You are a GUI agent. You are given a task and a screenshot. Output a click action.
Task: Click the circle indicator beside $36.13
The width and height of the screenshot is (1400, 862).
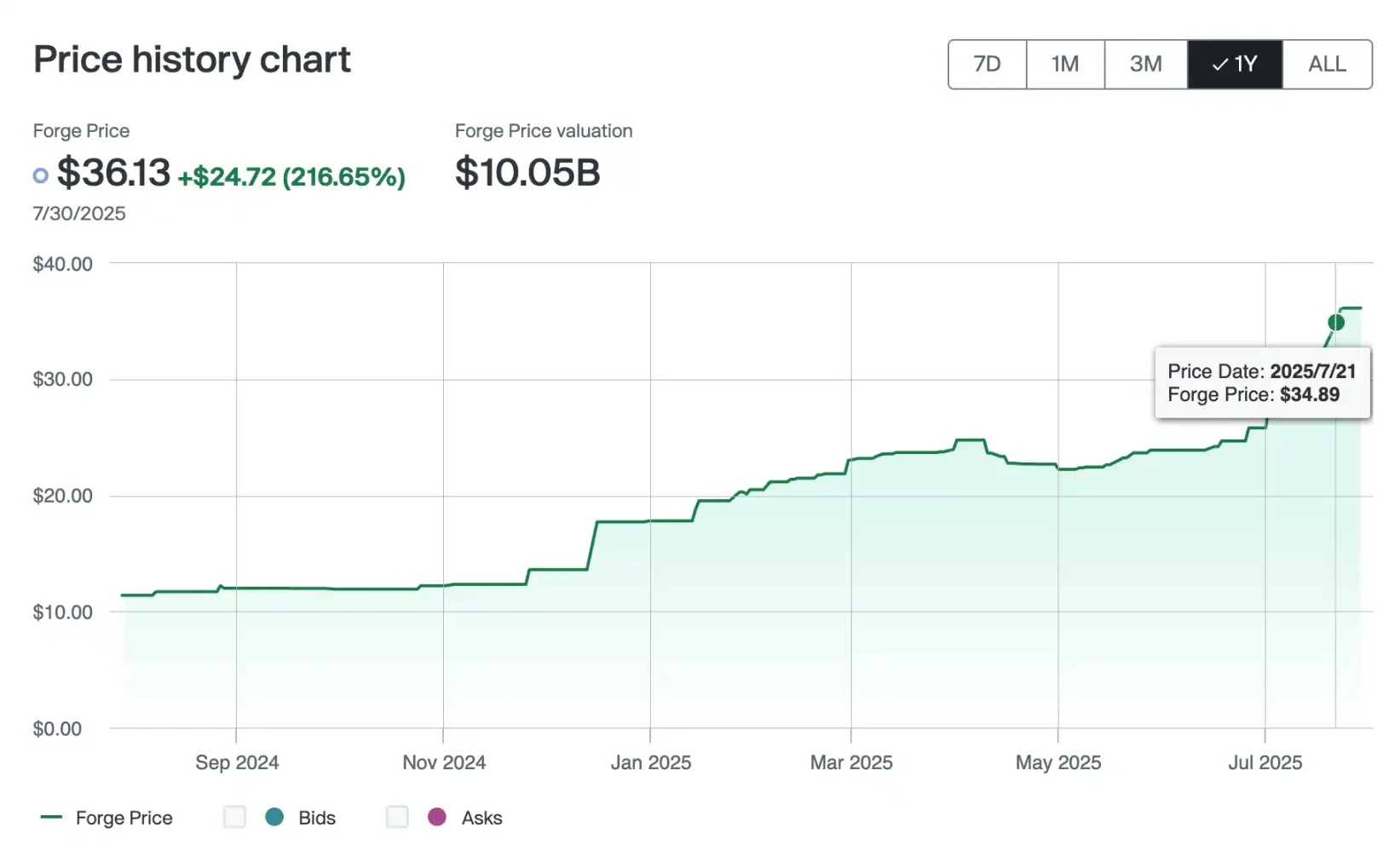pos(40,175)
